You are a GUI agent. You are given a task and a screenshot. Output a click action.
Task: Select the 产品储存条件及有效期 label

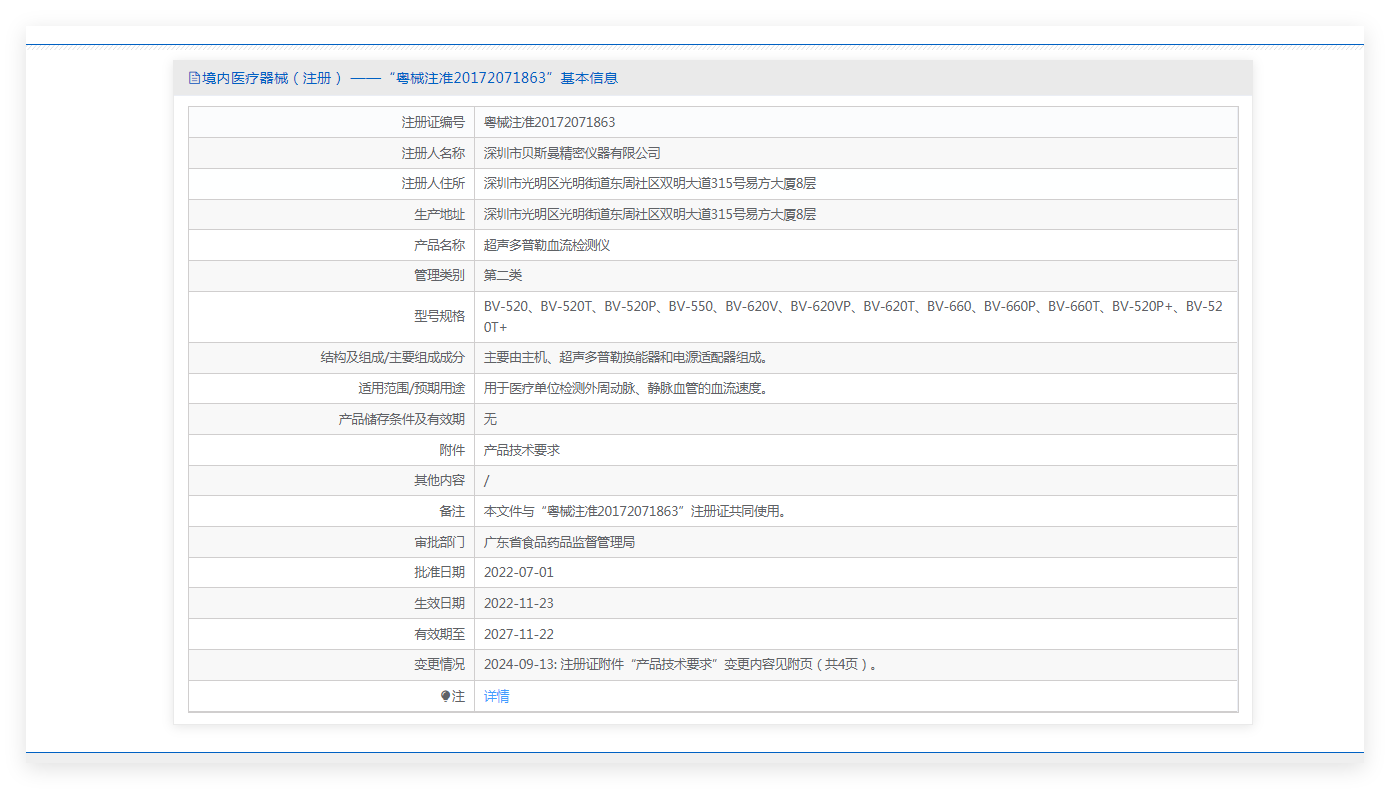401,419
